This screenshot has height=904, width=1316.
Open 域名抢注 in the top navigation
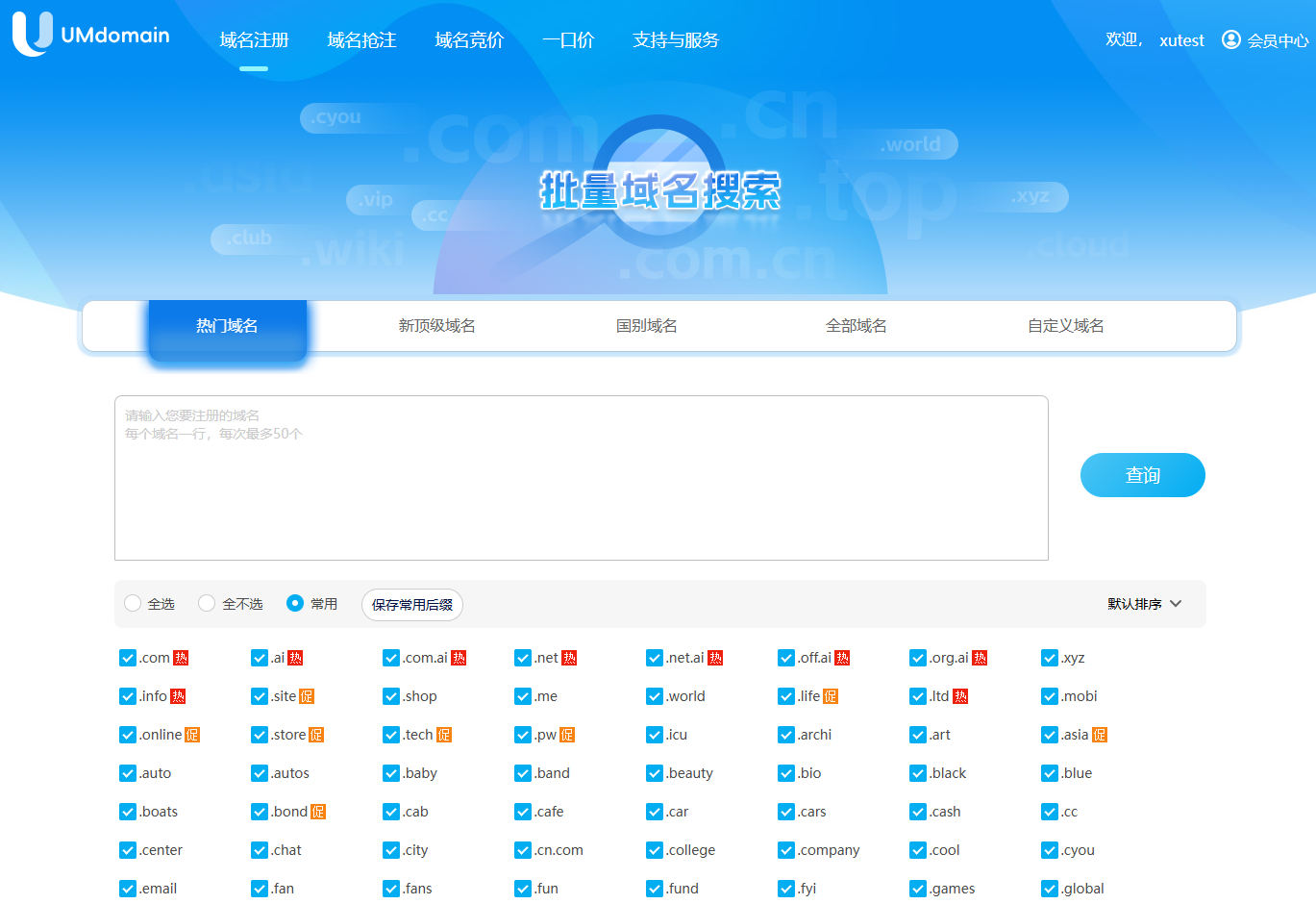[361, 40]
